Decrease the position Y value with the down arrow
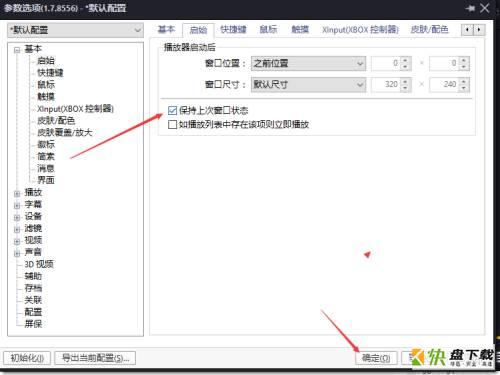This screenshot has height=375, width=500. [x=464, y=67]
